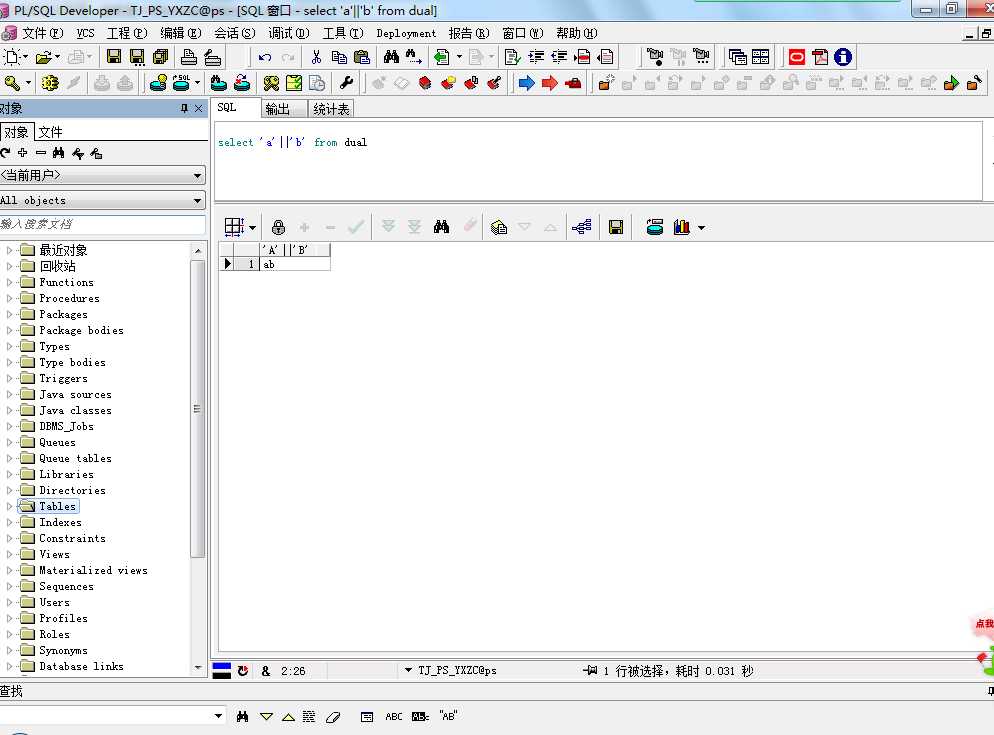Screen dimensions: 994x735
Task: Click the 'A'||'B' column header
Action: 295,250
